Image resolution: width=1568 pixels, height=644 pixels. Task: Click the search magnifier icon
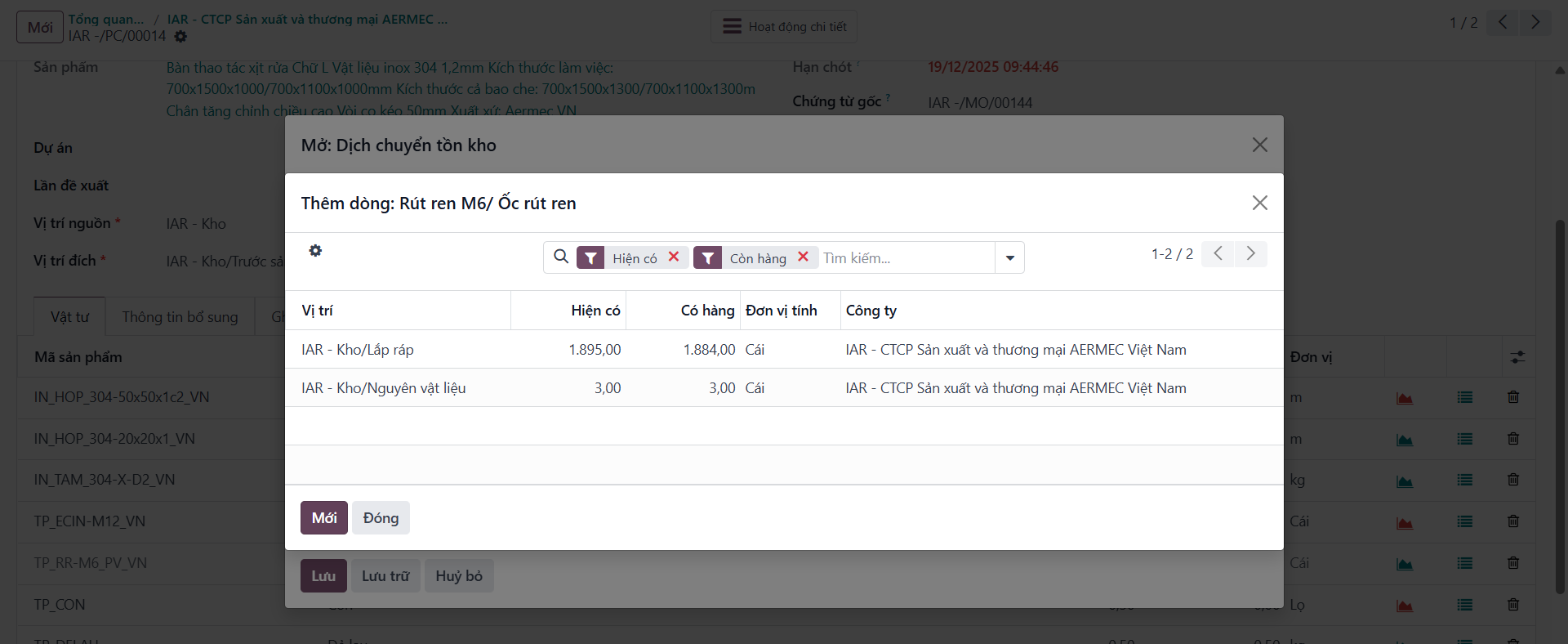click(x=561, y=257)
